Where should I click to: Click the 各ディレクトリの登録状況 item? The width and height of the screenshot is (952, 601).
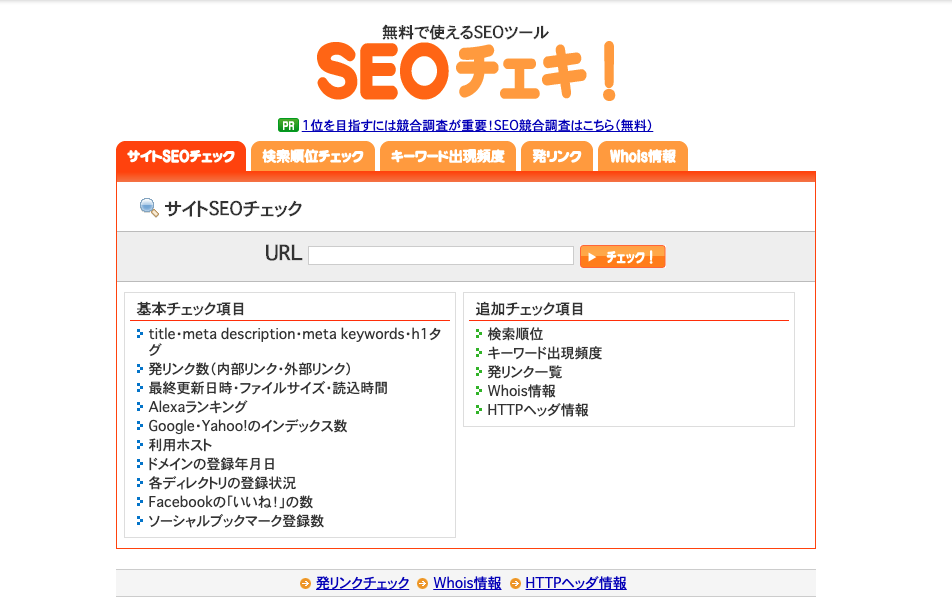[x=222, y=483]
